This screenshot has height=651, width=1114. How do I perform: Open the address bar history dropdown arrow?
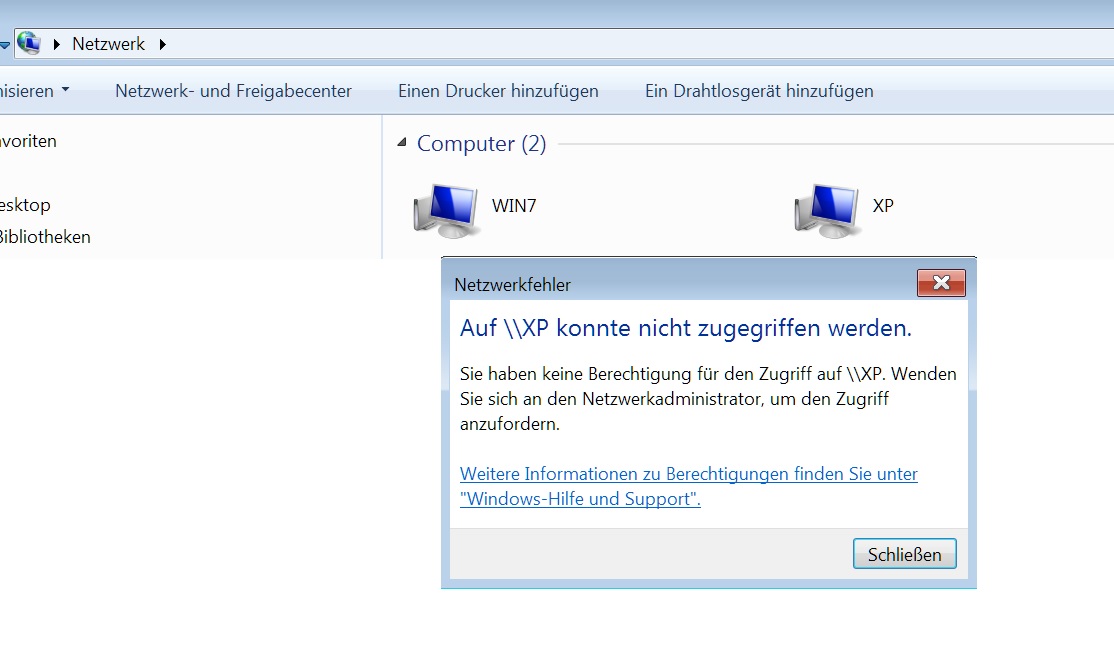pos(4,45)
